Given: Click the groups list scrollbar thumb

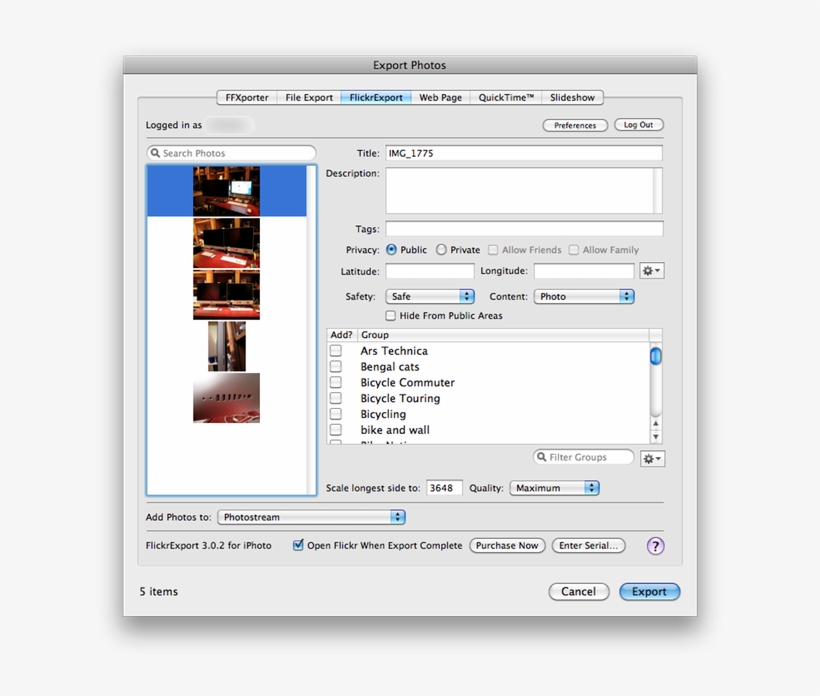Looking at the screenshot, I should tap(655, 356).
